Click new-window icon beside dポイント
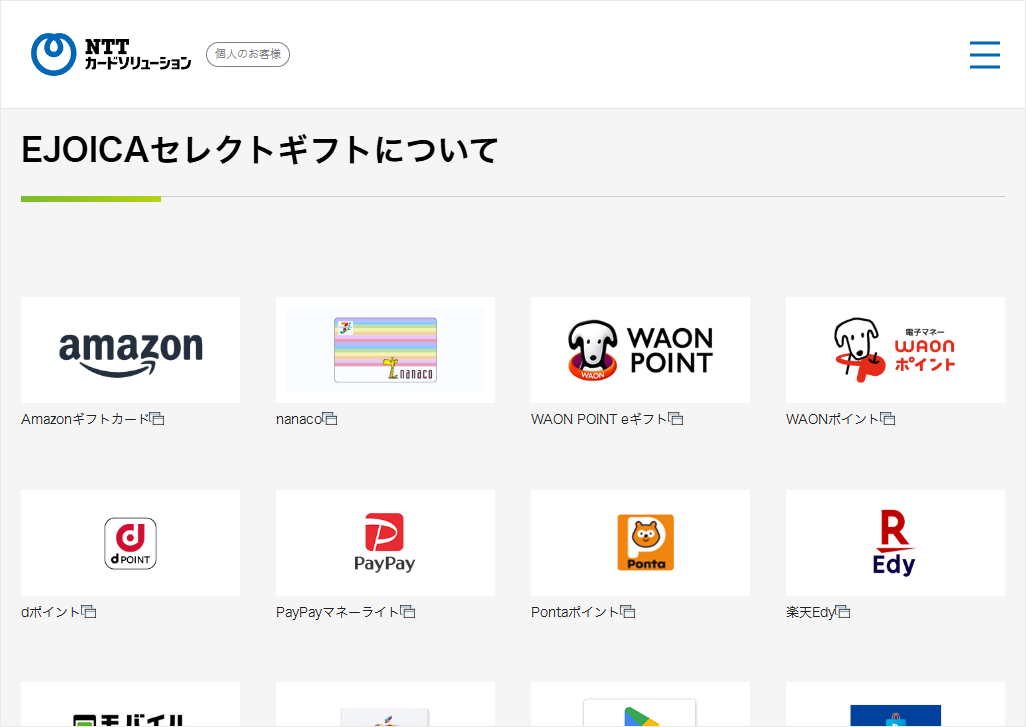This screenshot has height=727, width=1026. coord(89,612)
